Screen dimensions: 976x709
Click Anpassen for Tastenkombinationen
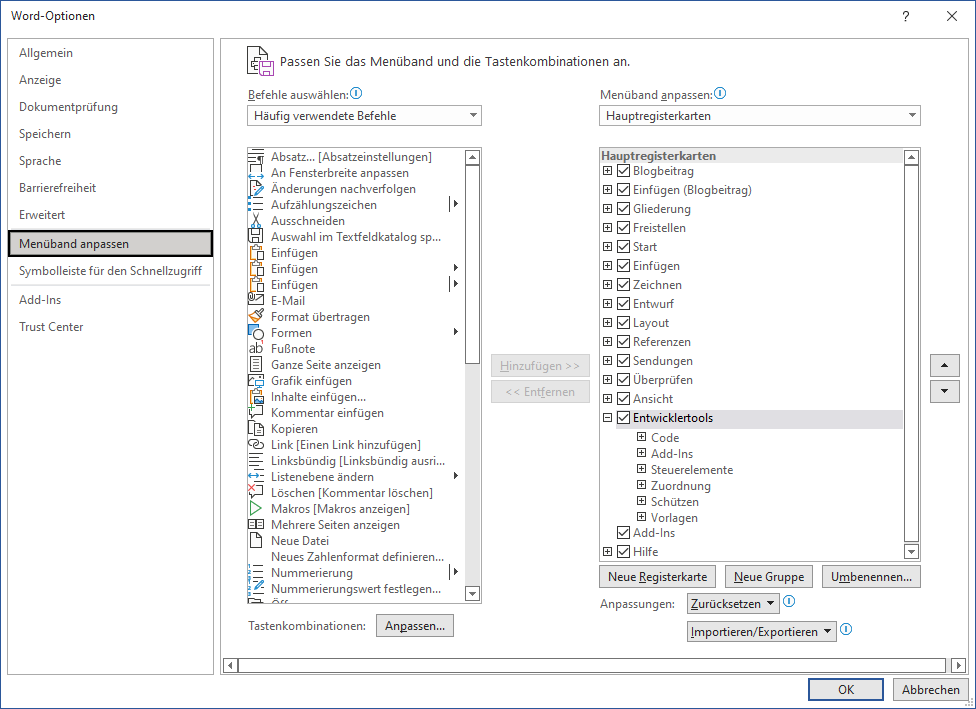point(415,626)
